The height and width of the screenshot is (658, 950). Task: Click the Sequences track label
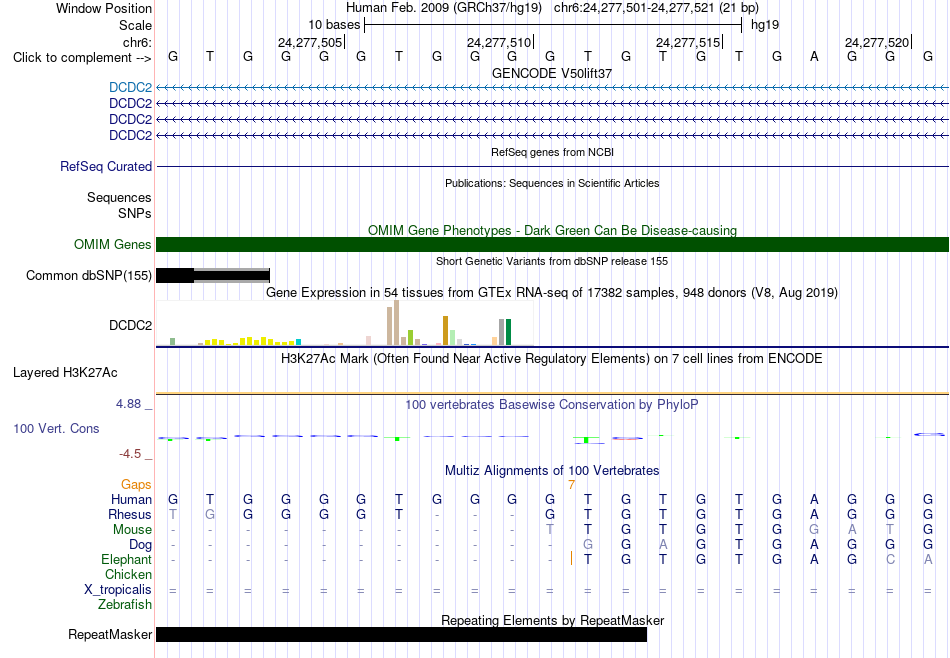[119, 198]
